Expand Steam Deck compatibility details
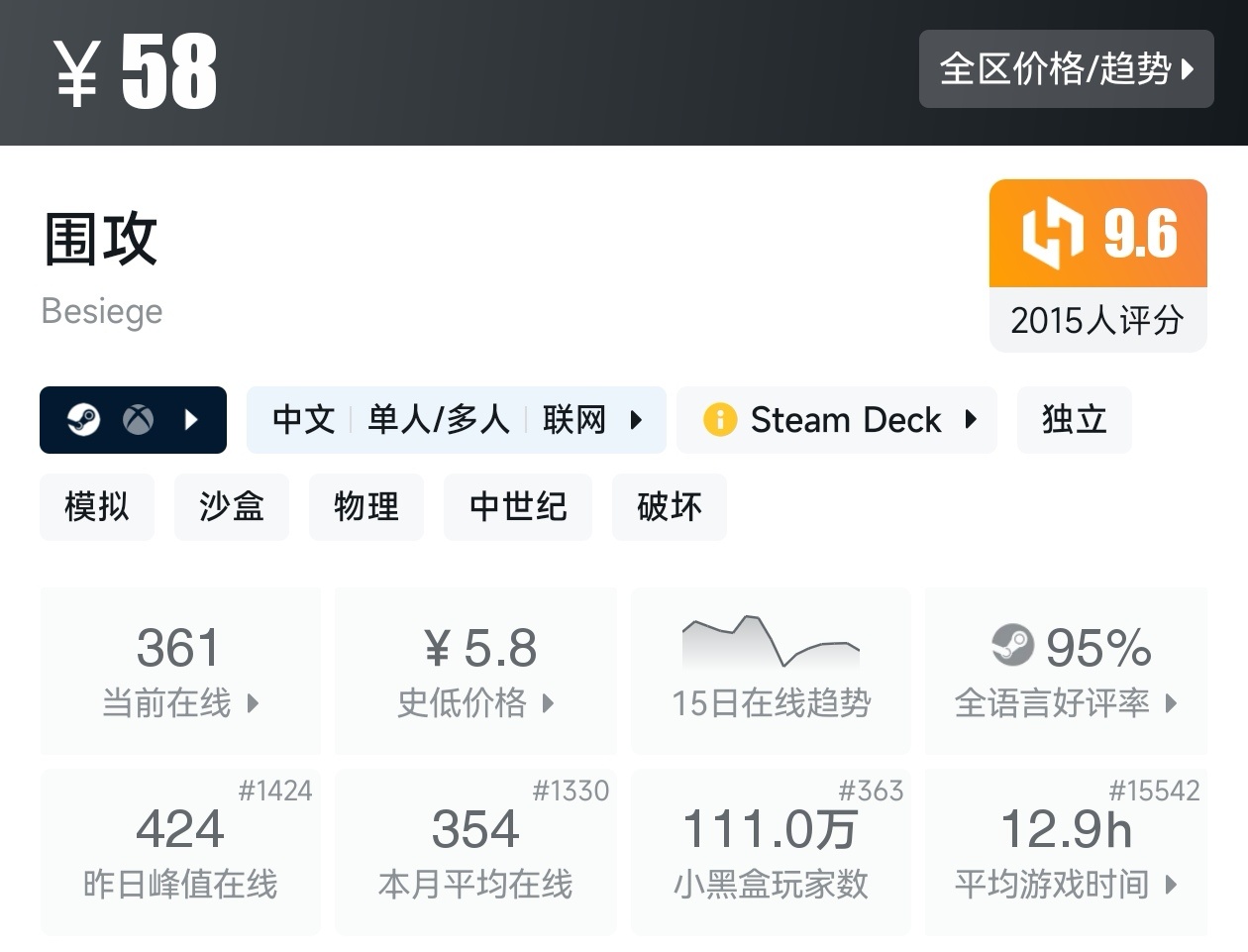Screen dimensions: 1248x952 click(971, 420)
